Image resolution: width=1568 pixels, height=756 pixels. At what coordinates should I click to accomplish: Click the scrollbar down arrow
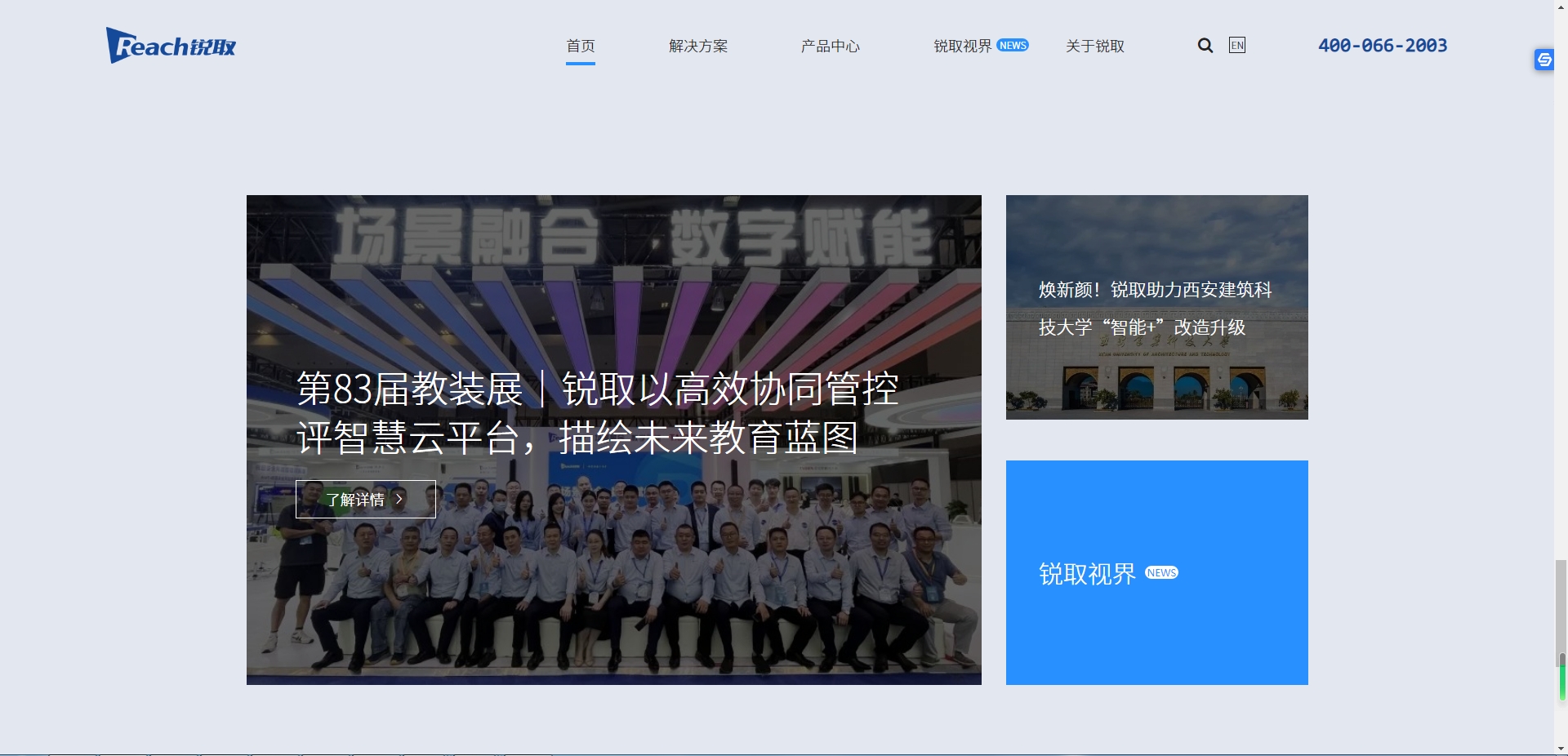coord(1561,748)
